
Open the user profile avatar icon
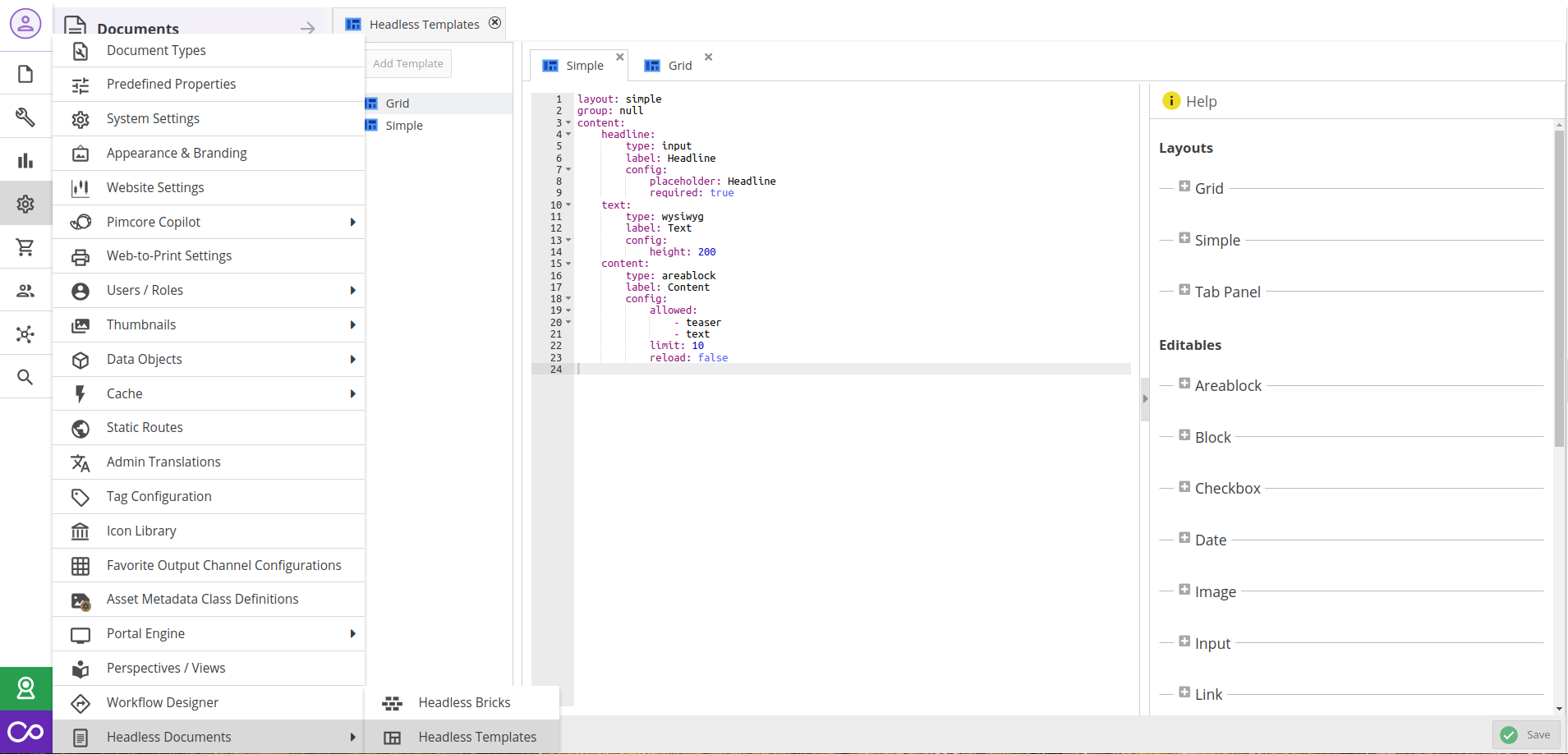coord(25,24)
